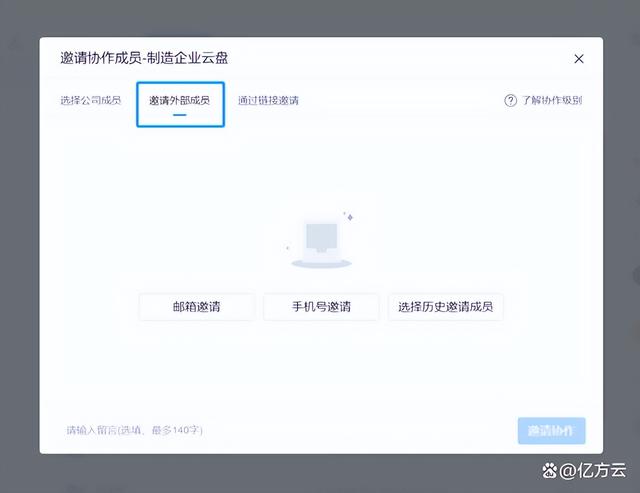Open the 通过链接邀请 tab

click(x=268, y=100)
